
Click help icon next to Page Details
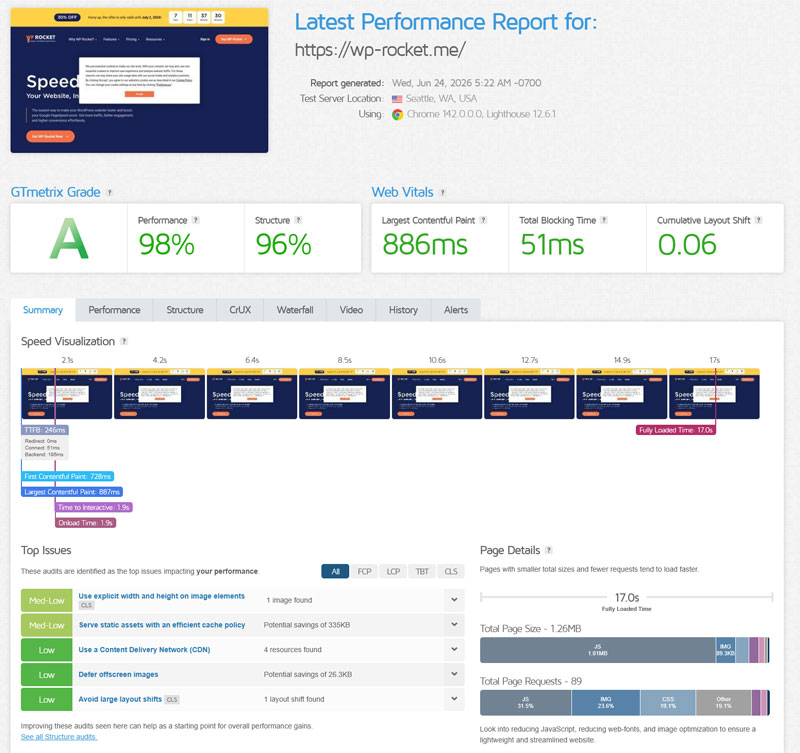pos(548,550)
